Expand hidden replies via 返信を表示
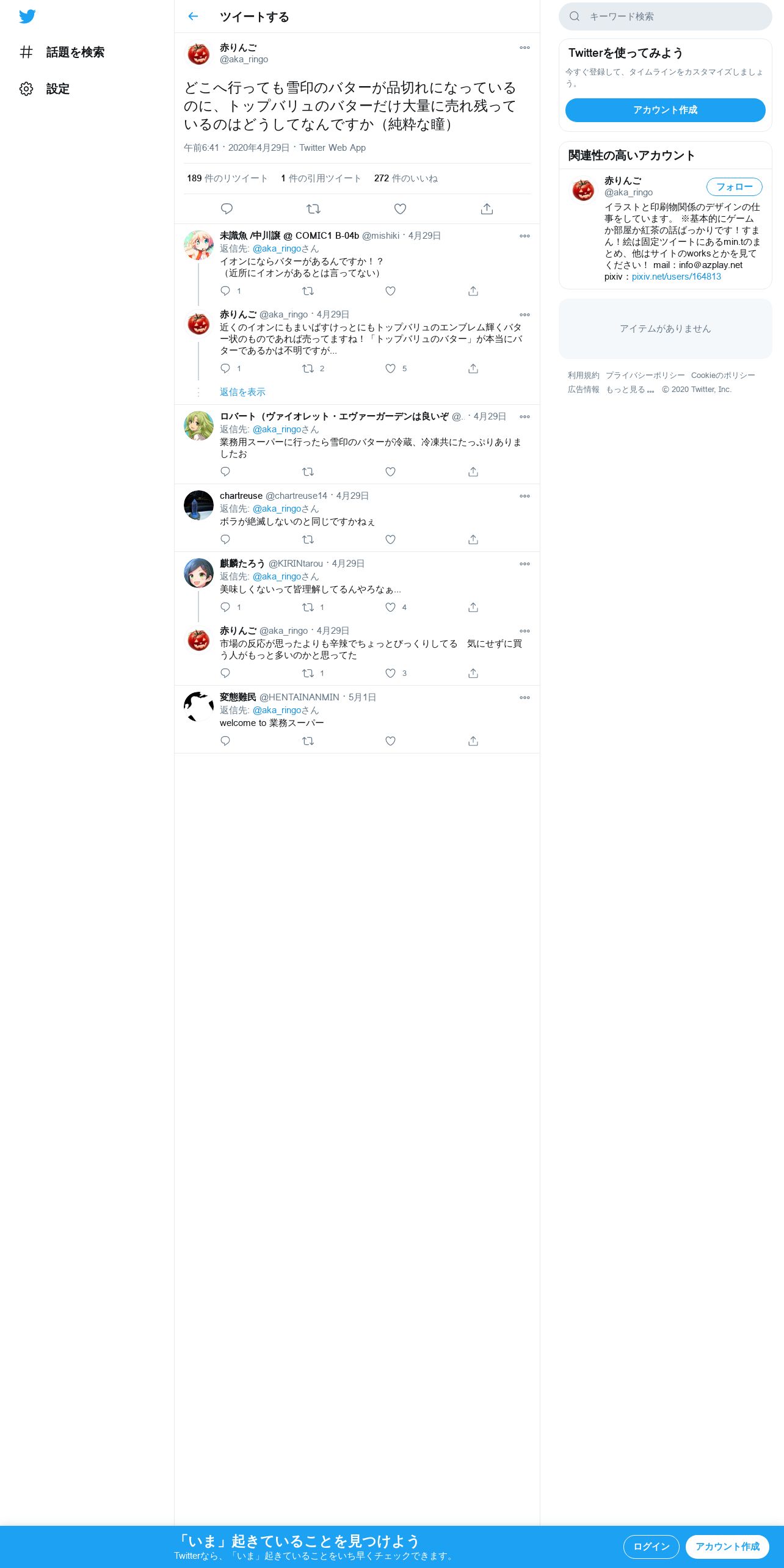 point(242,392)
